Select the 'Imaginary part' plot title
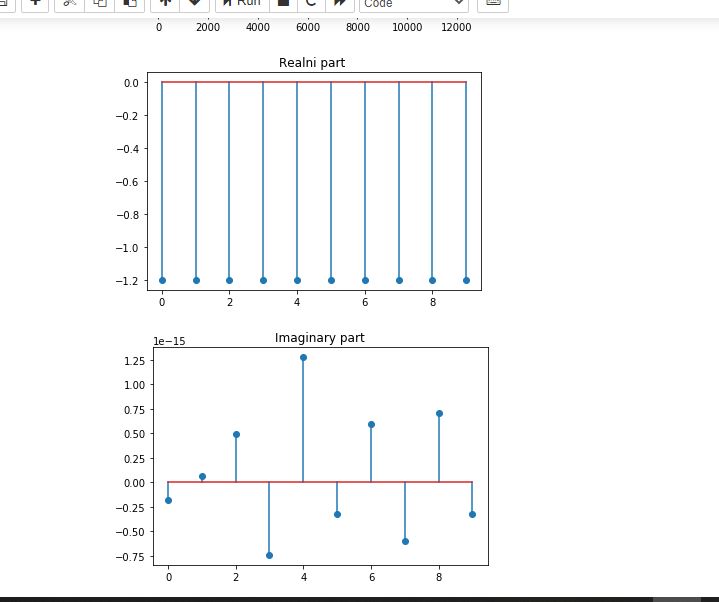 coord(320,338)
